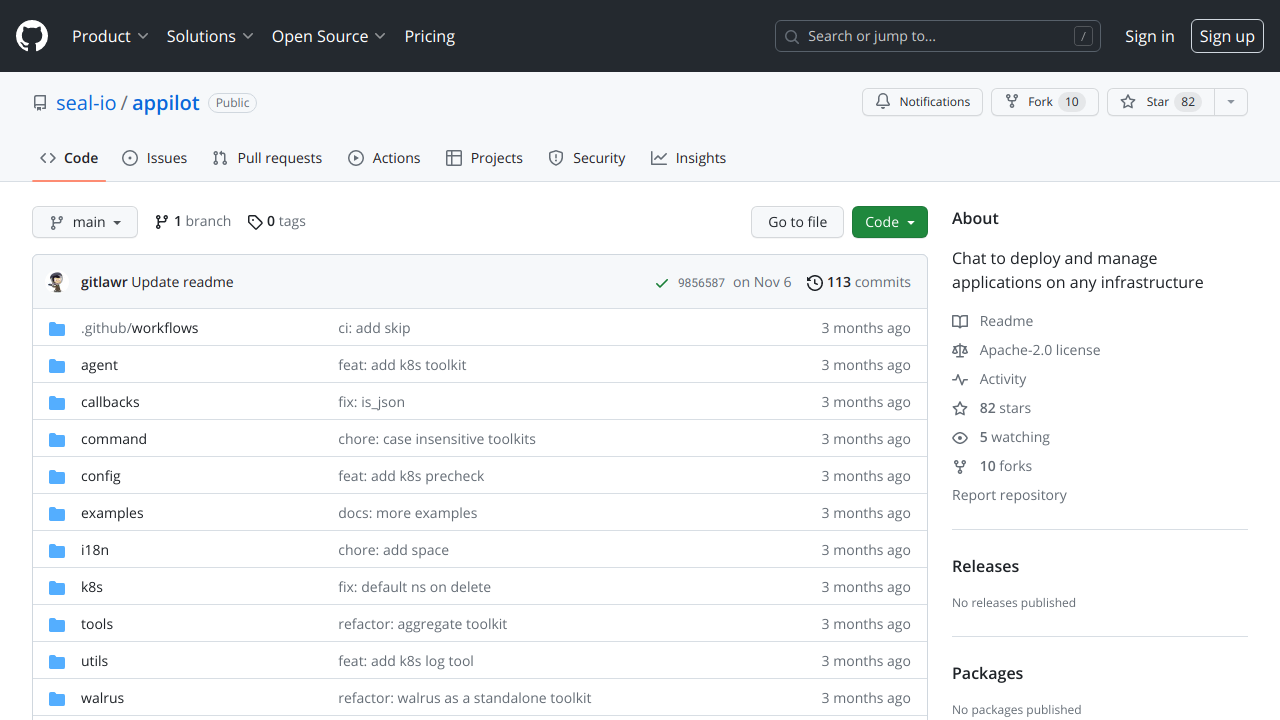Click the Sign up button

(x=1227, y=36)
